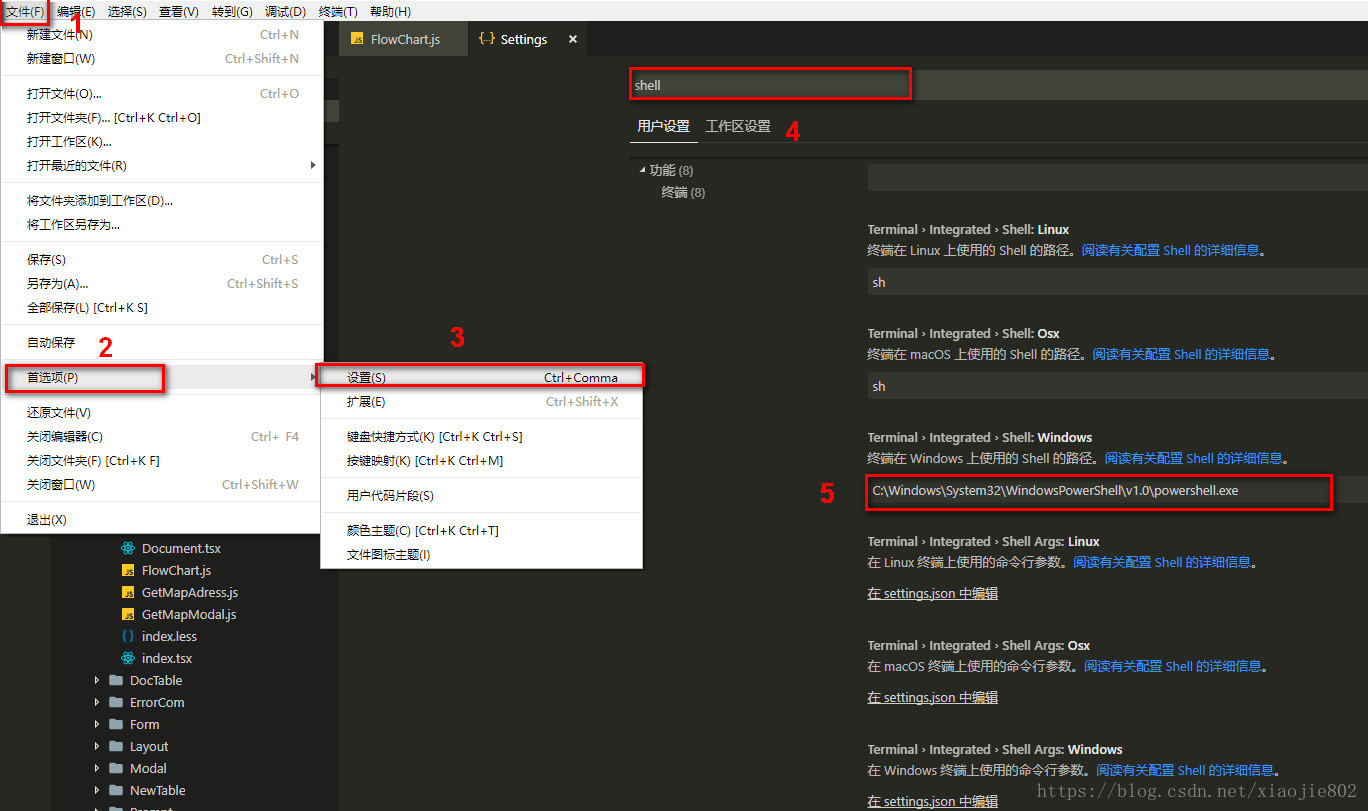
Task: Choose 关闭文件夹(F) menu entry
Action: click(162, 461)
